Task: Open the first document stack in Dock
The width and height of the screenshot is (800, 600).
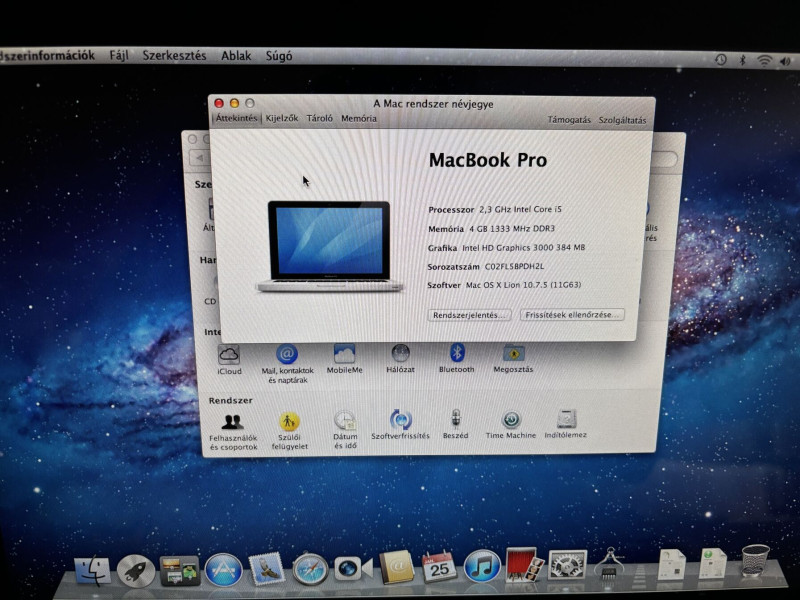Action: pyautogui.click(x=671, y=563)
